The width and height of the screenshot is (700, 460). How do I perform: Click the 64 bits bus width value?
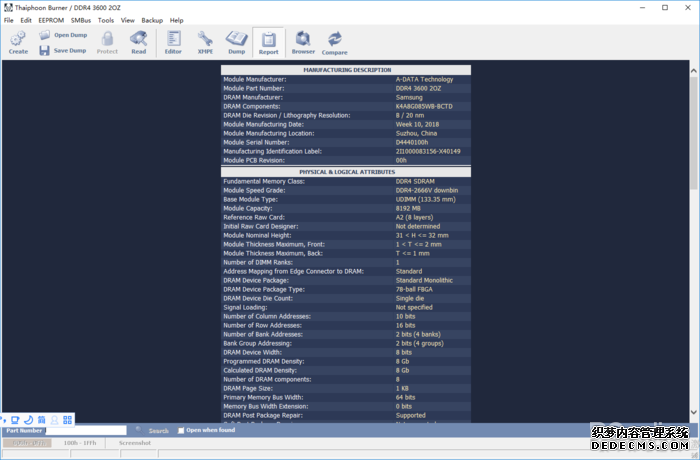405,397
